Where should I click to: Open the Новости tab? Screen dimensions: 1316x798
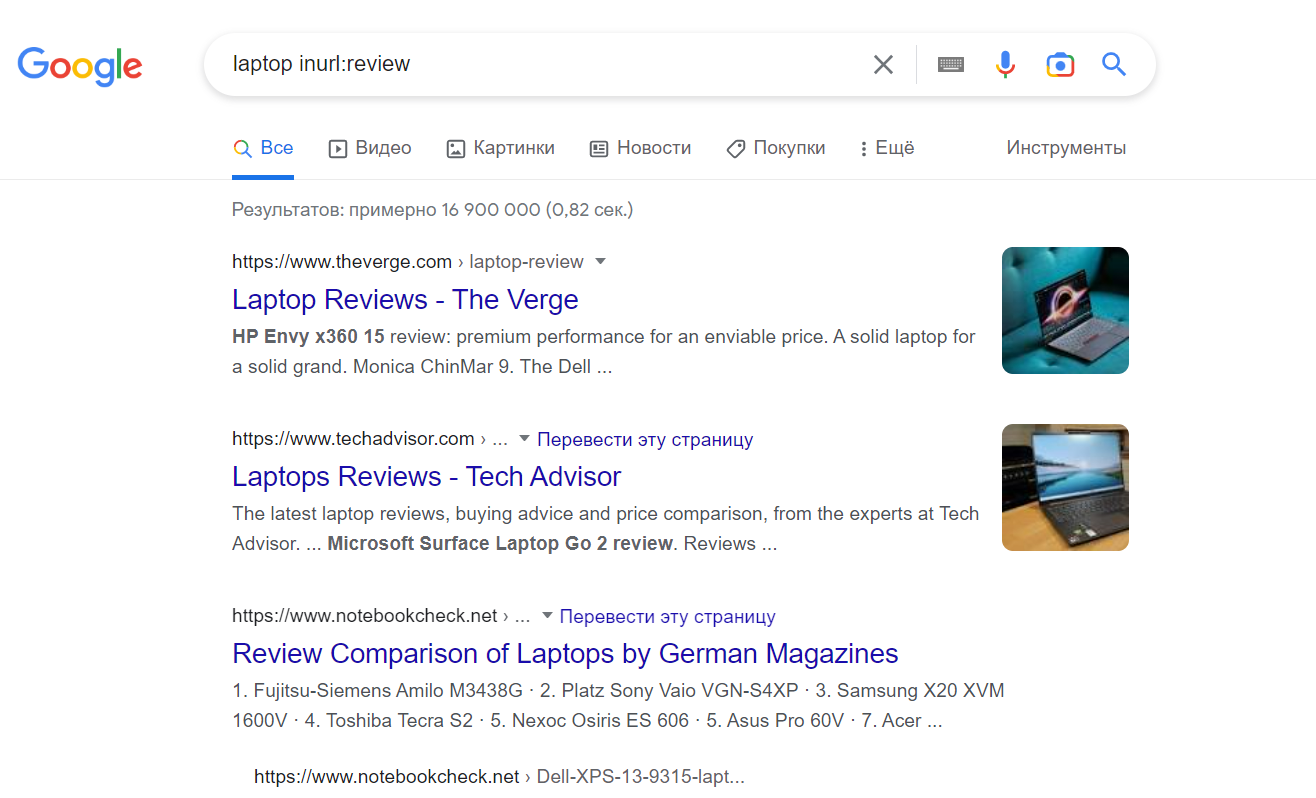point(640,148)
